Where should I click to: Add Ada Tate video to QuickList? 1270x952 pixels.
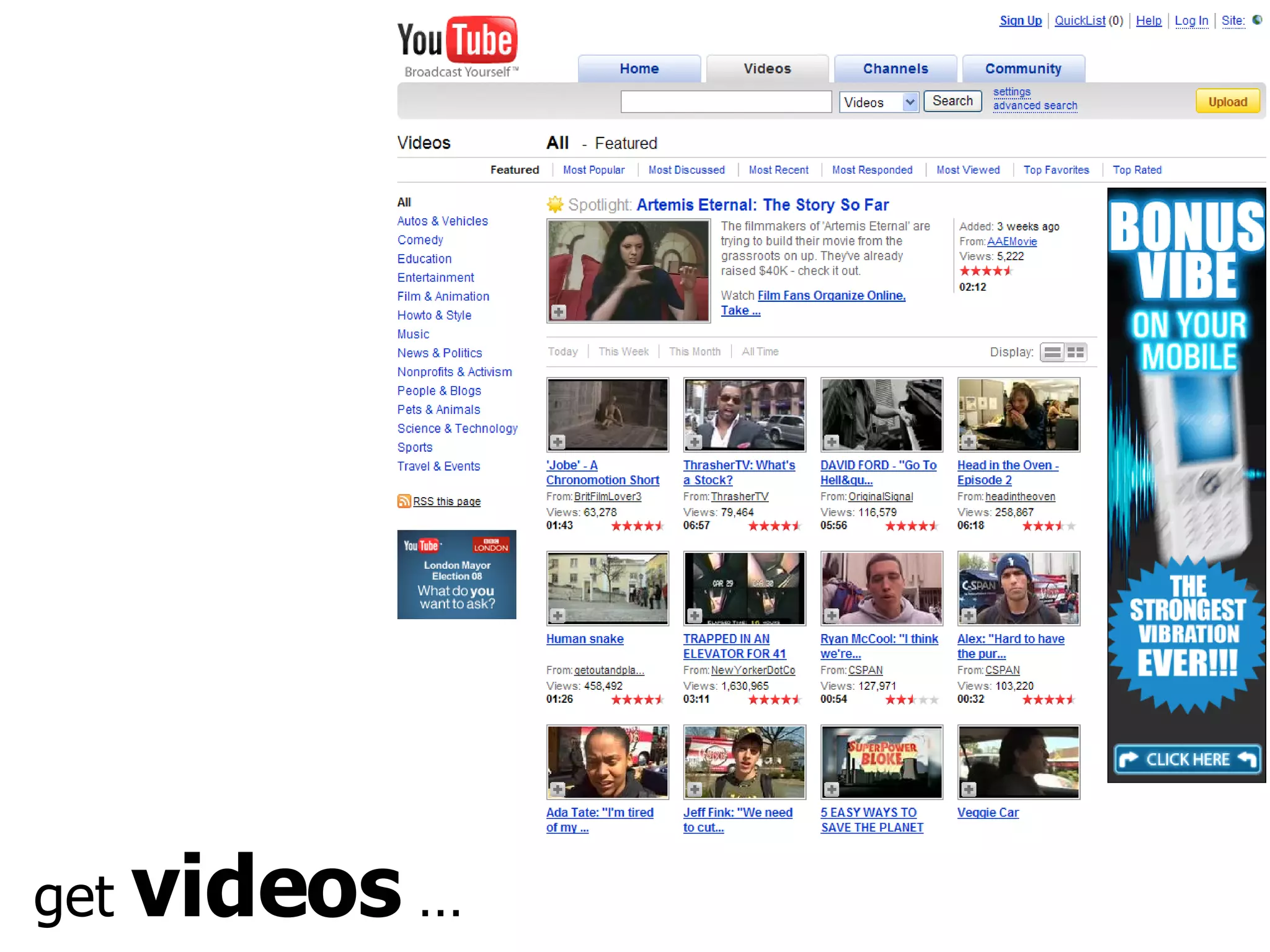pos(557,789)
